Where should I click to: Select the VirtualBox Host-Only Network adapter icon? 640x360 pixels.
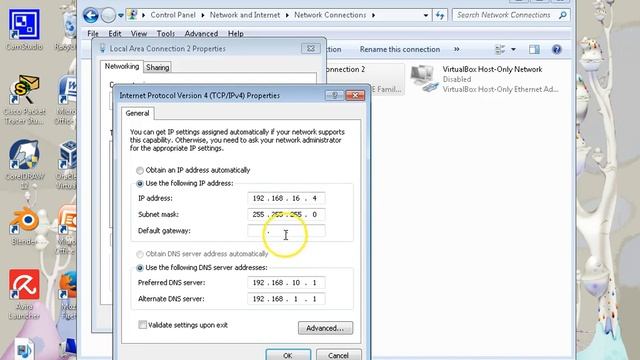(x=424, y=79)
